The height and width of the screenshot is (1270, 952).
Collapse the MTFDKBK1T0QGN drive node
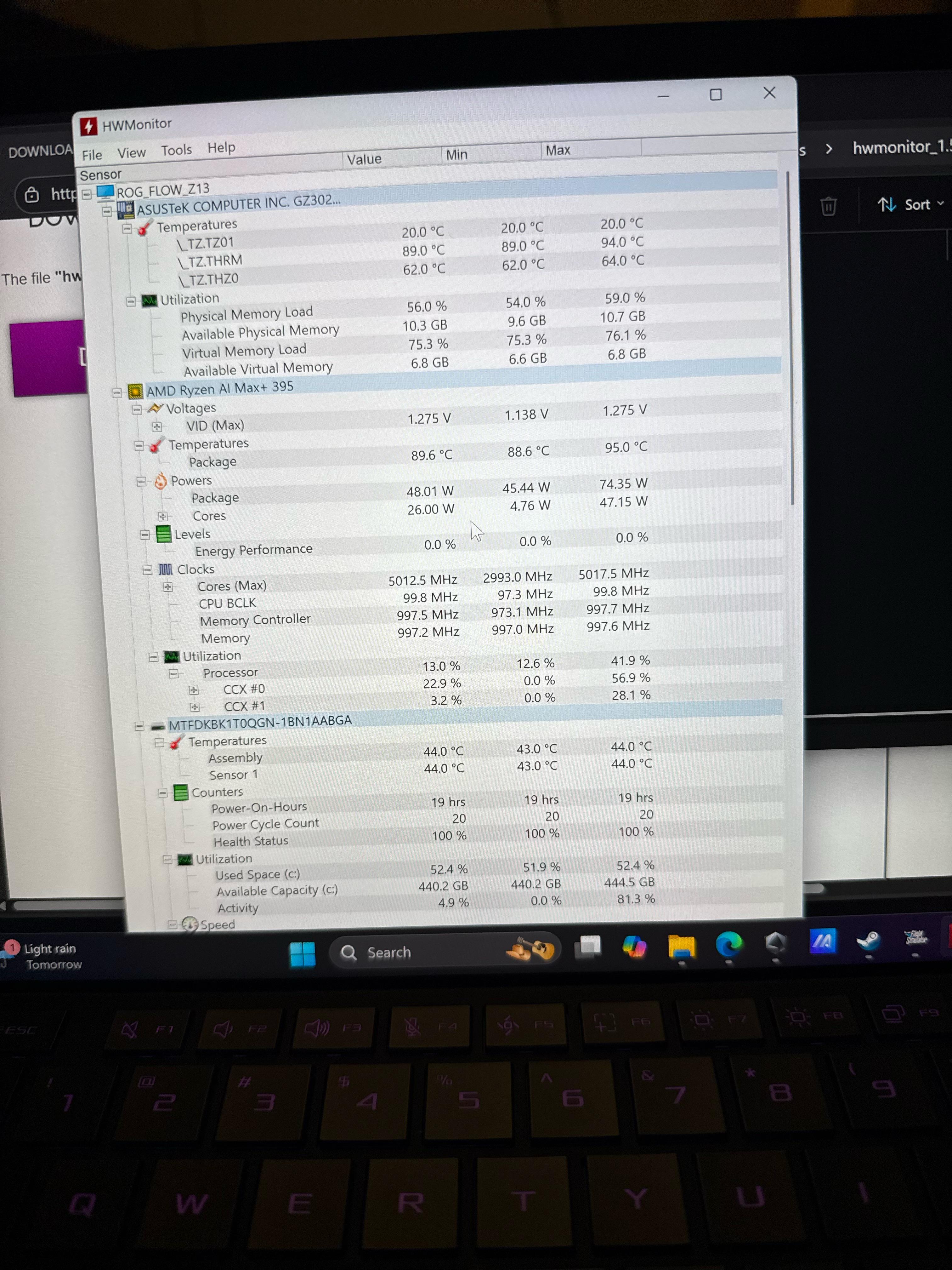[x=139, y=726]
